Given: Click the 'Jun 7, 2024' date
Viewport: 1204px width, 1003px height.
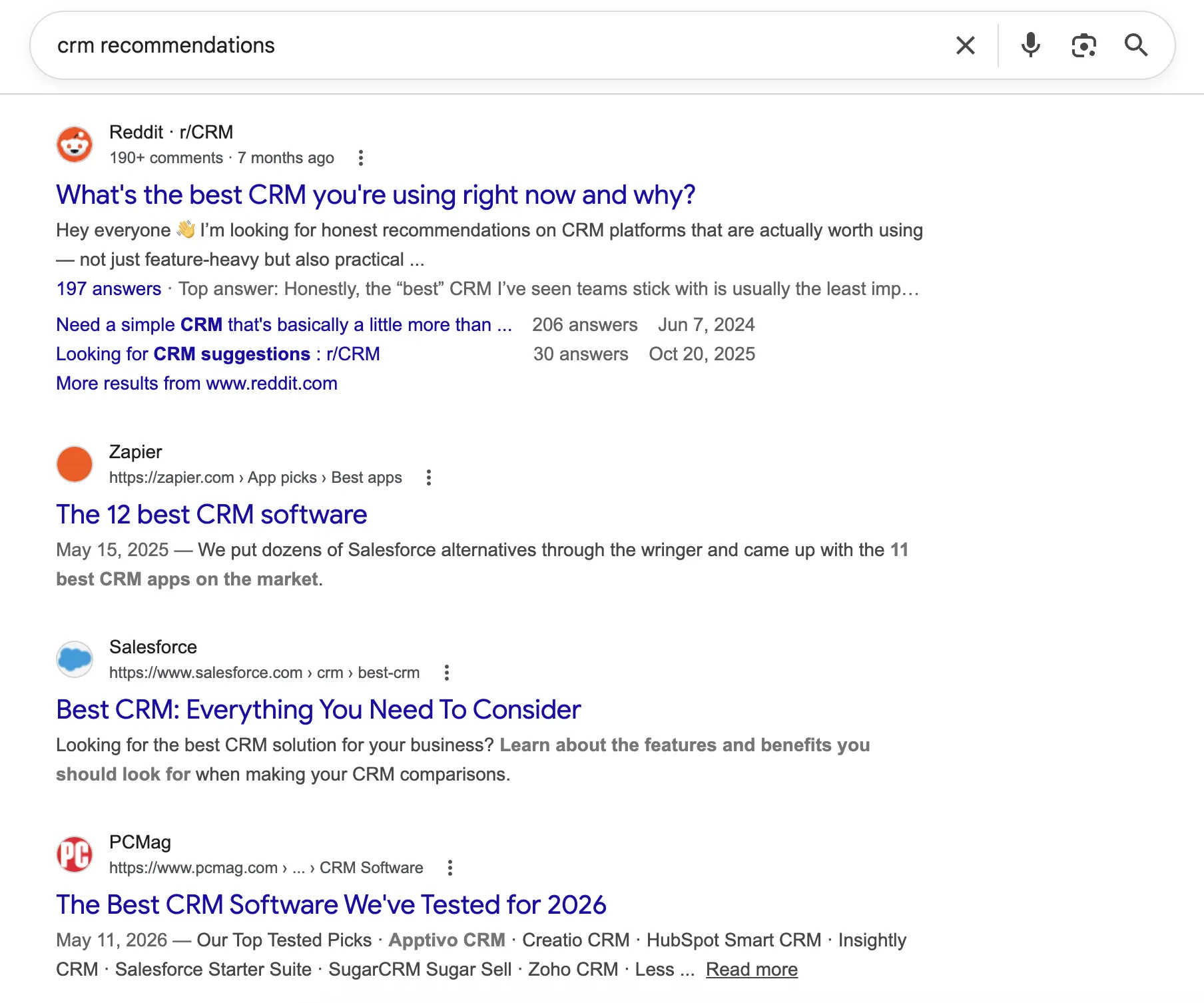Looking at the screenshot, I should [x=707, y=325].
